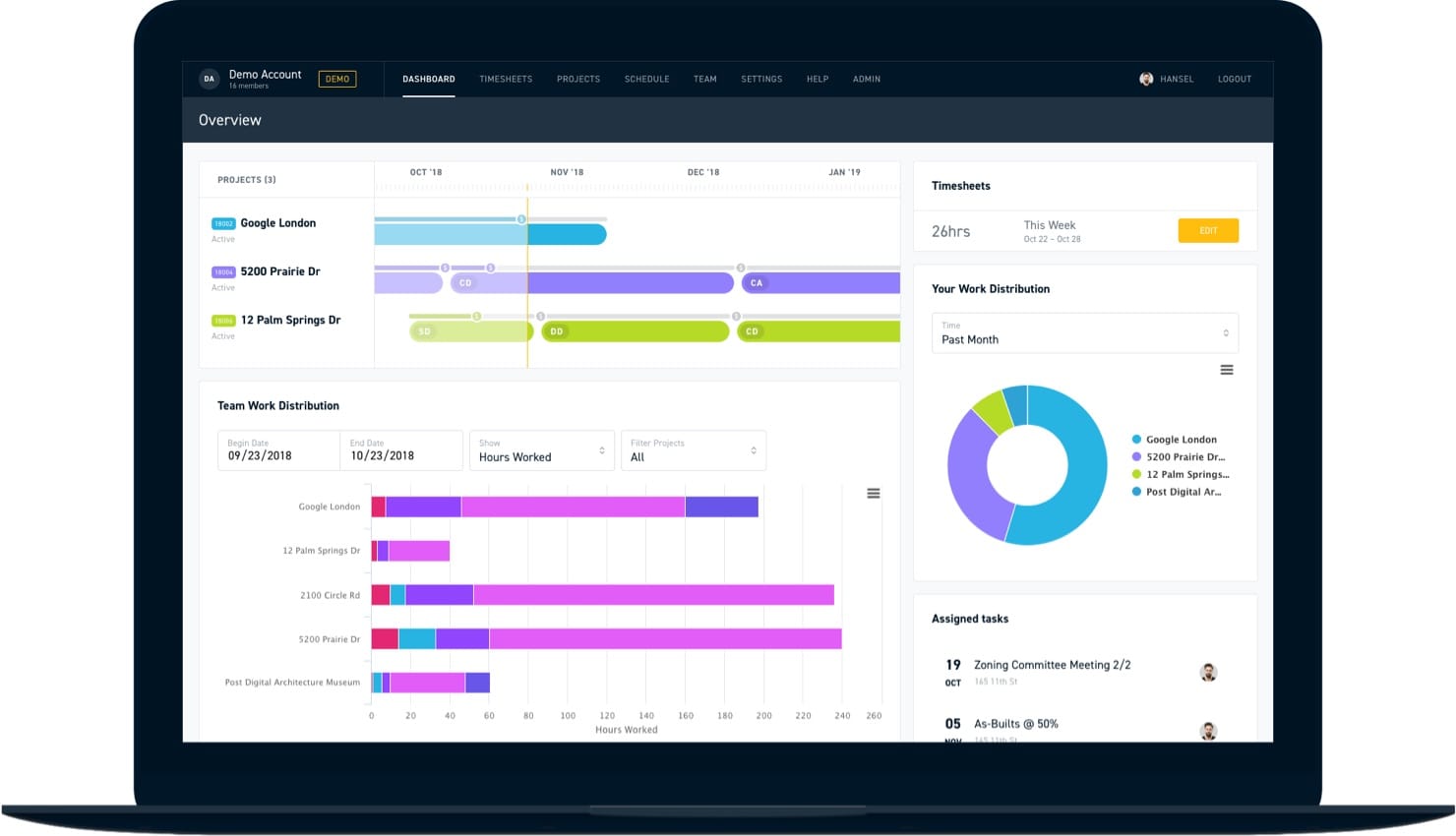Click the yellow Edit timesheet button
This screenshot has height=836, width=1456.
coord(1208,231)
